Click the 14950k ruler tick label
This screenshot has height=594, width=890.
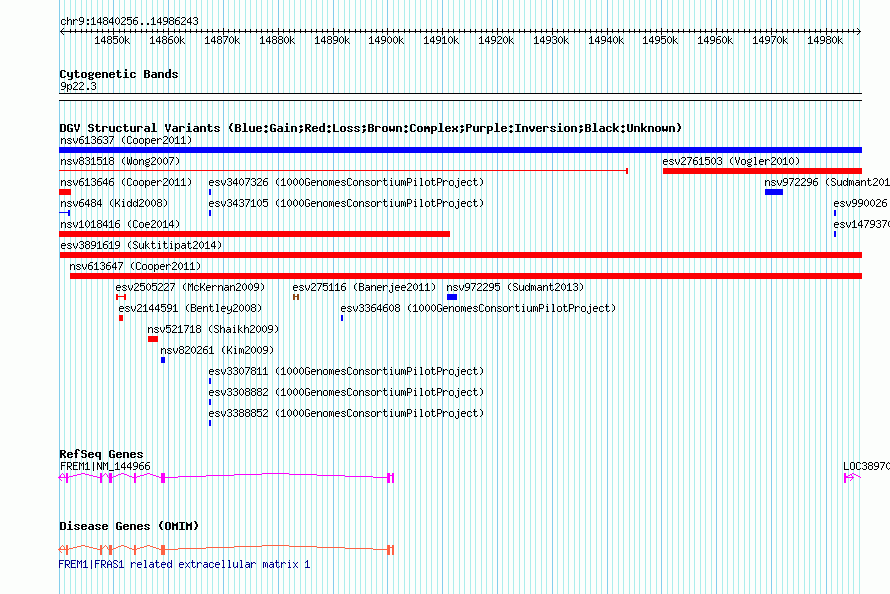[x=660, y=40]
